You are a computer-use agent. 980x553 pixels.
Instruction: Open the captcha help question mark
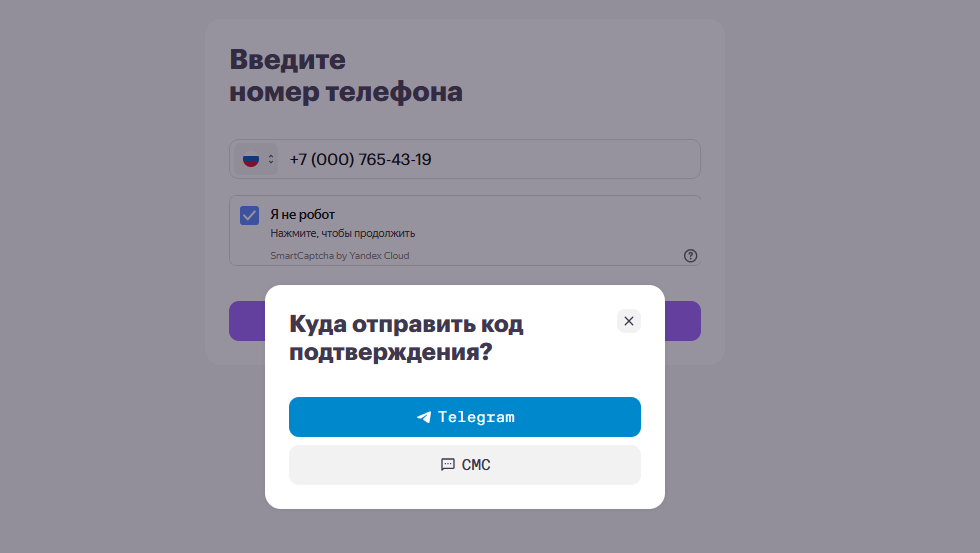click(x=690, y=256)
